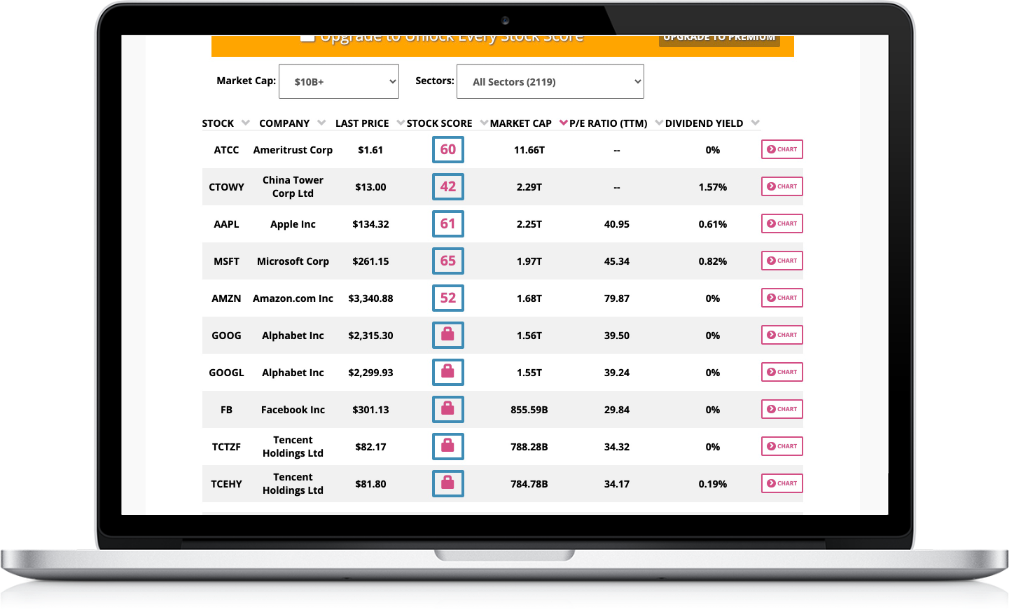The image size is (1009, 610).
Task: Sort by the P/E Ratio (TTM) header
Action: click(x=608, y=123)
